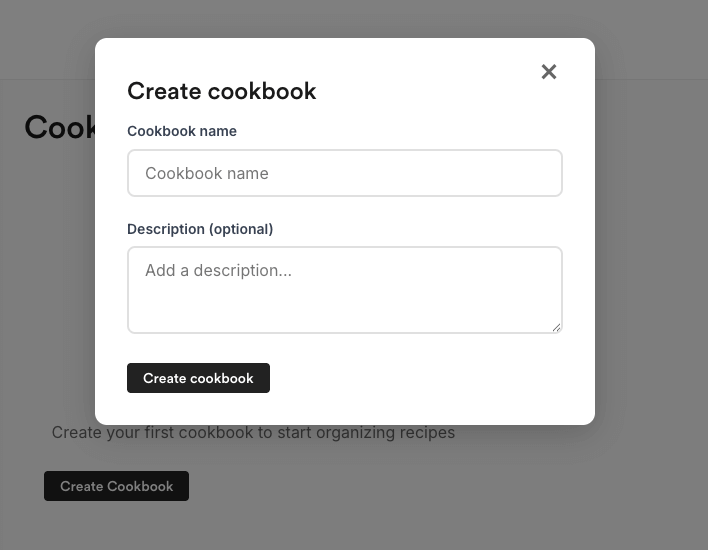
Task: Click the "Create your first cookbook" helper text
Action: pyautogui.click(x=253, y=433)
